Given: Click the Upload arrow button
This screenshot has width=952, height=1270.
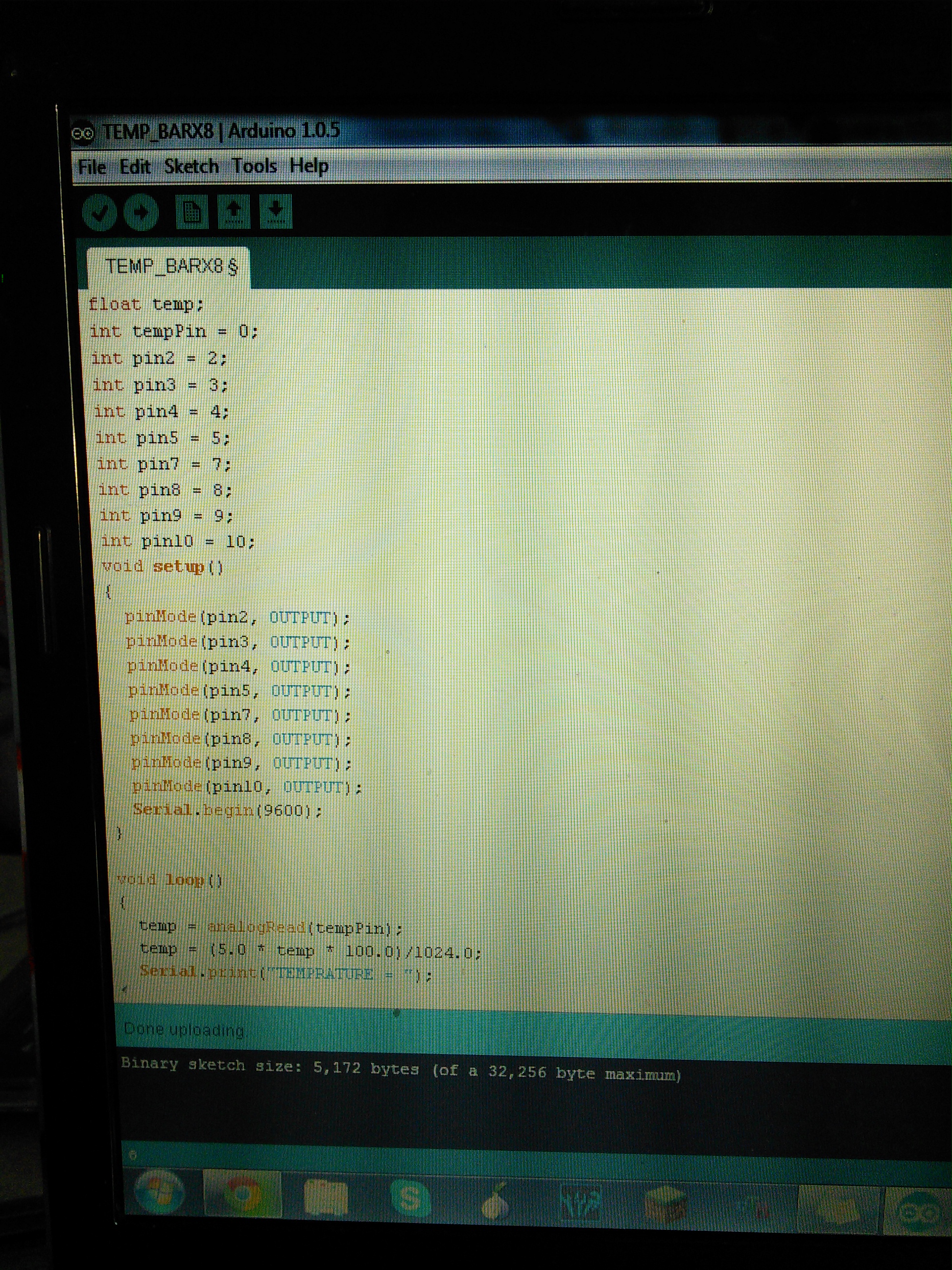Looking at the screenshot, I should [x=141, y=213].
